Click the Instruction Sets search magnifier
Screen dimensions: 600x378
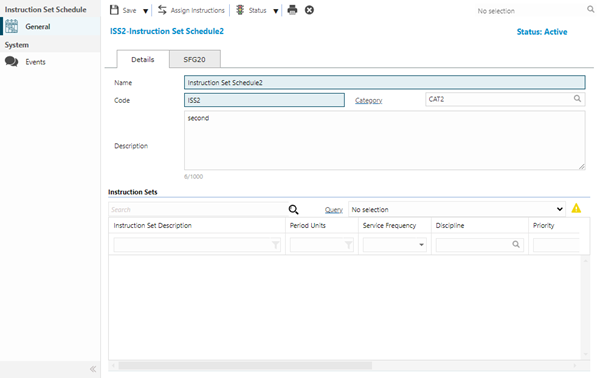293,209
